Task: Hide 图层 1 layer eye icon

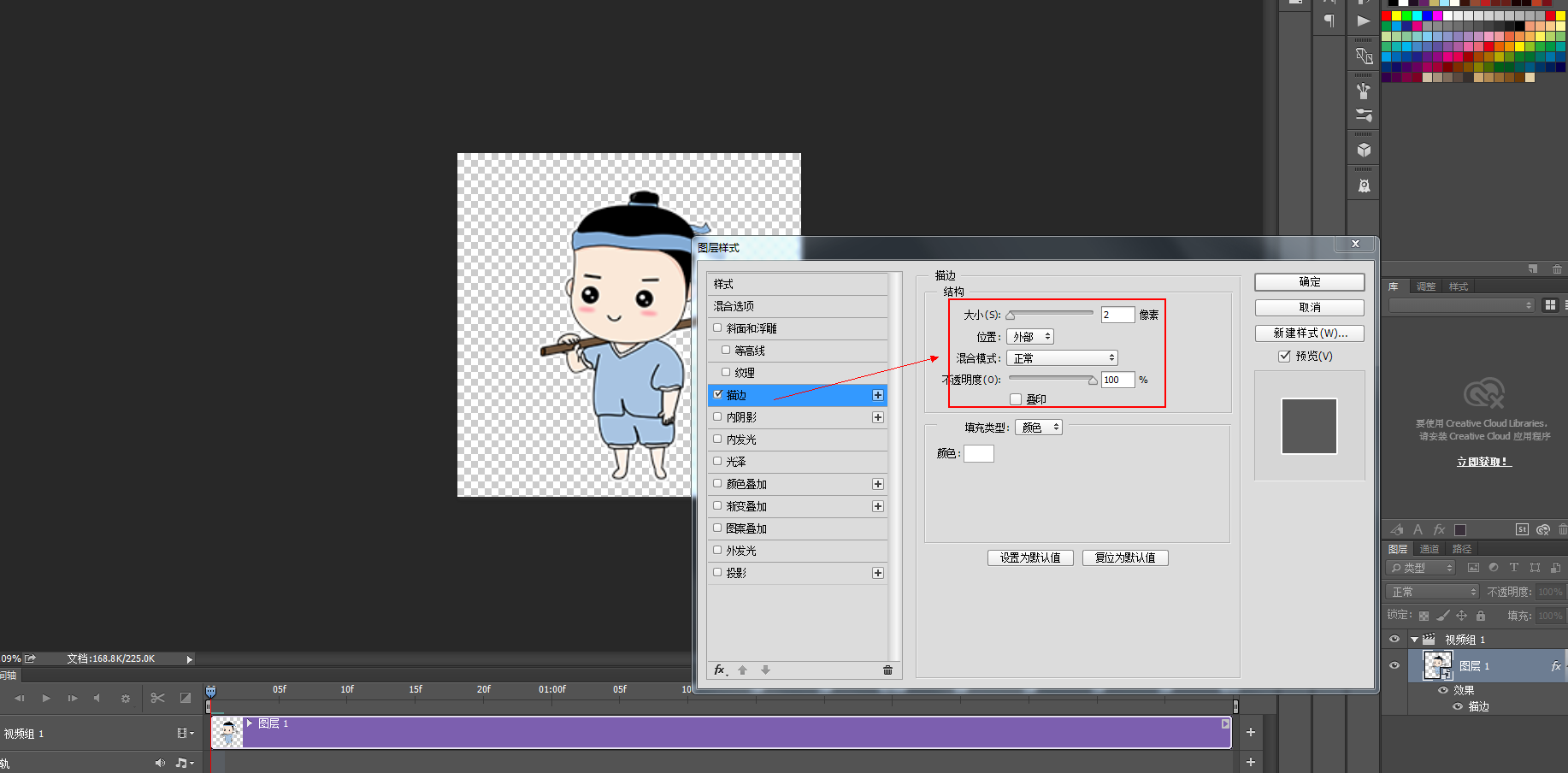Action: coord(1394,665)
